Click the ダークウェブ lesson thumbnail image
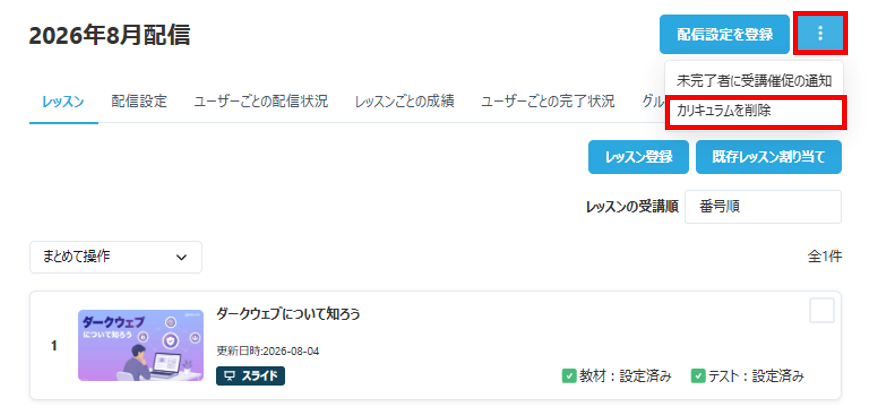 tap(141, 345)
